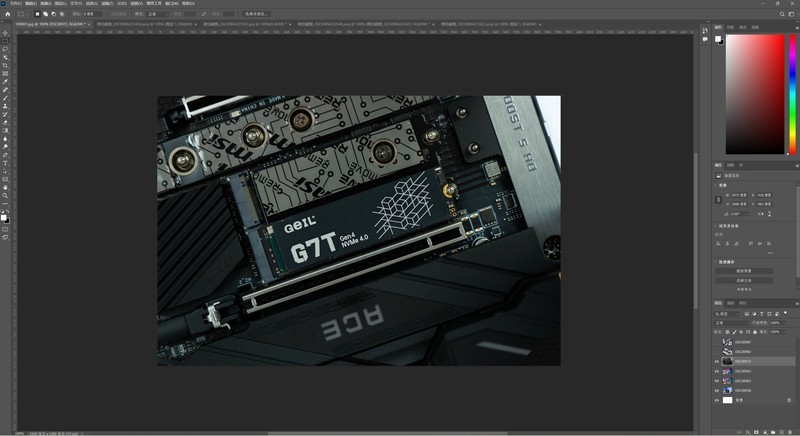Select the Clone Stamp tool
The width and height of the screenshot is (800, 436).
coord(6,106)
